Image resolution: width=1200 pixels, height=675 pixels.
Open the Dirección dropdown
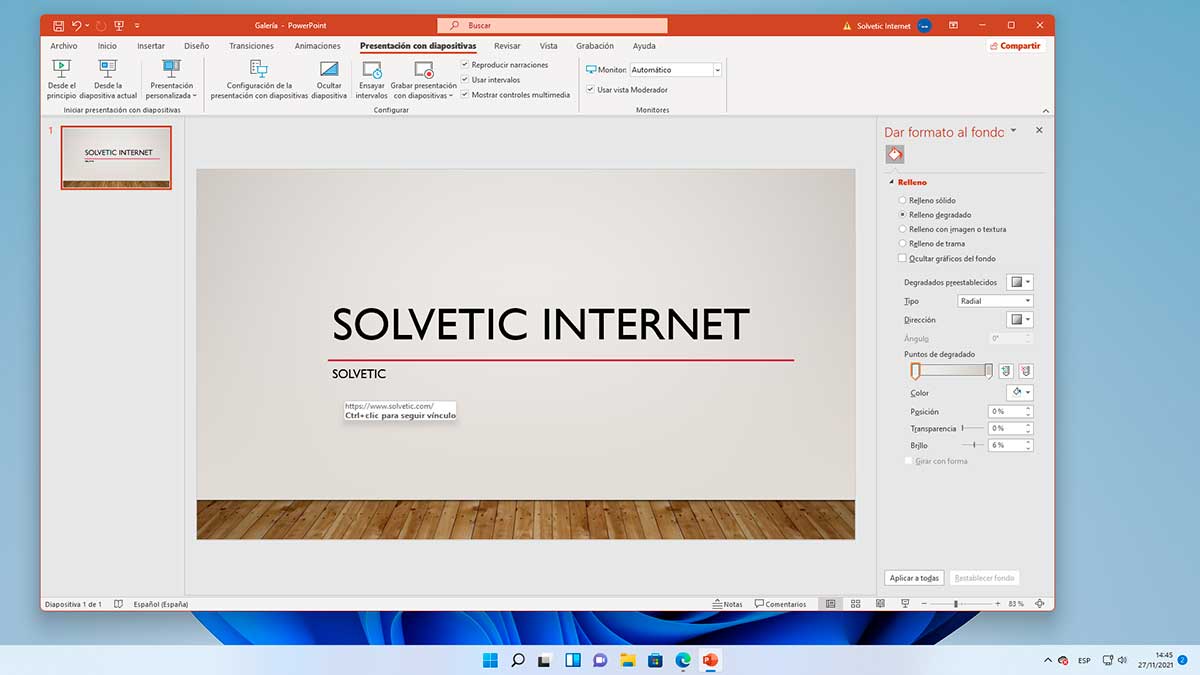coord(1020,320)
